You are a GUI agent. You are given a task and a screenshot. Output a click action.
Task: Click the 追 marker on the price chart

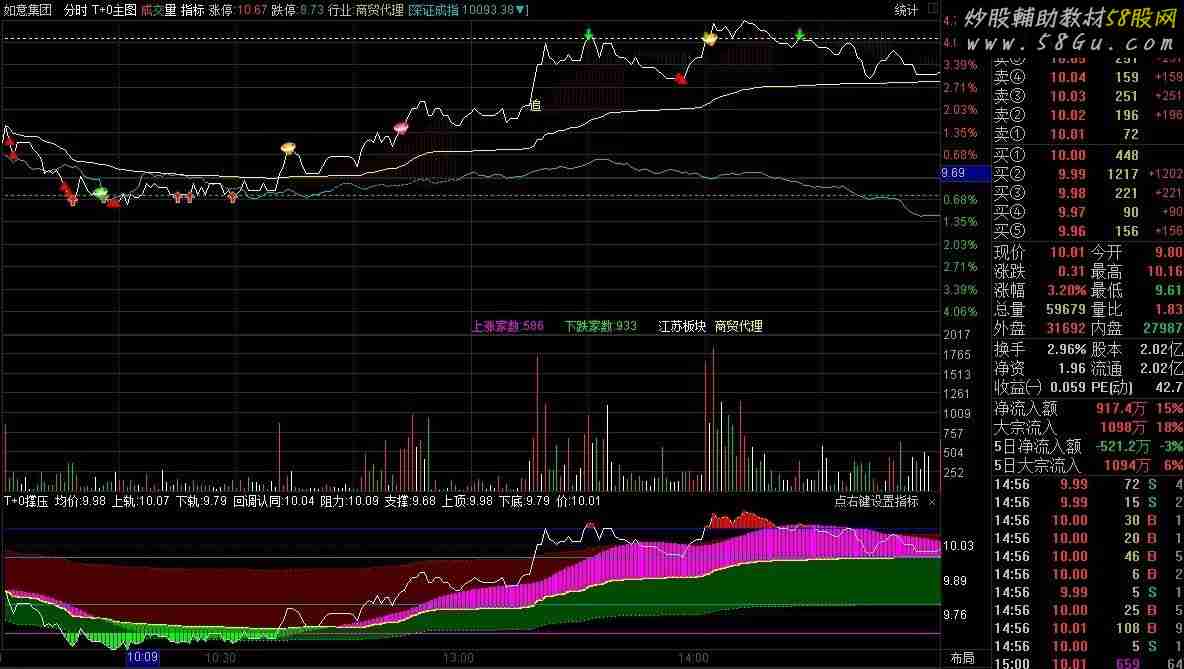535,105
